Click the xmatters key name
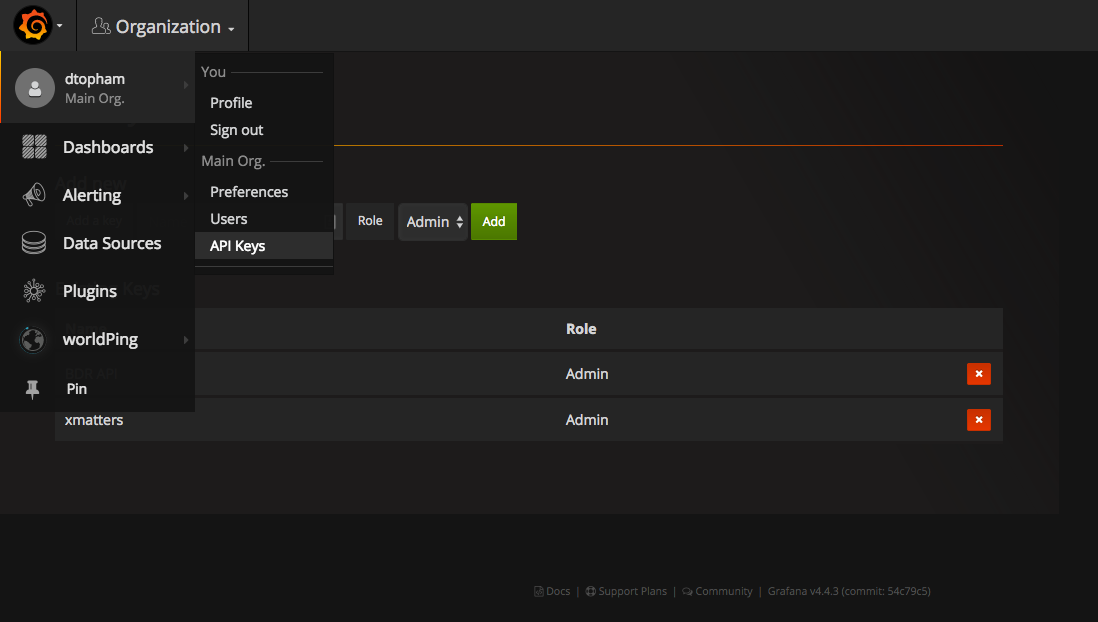Screen dimensions: 1098x622 94,420
